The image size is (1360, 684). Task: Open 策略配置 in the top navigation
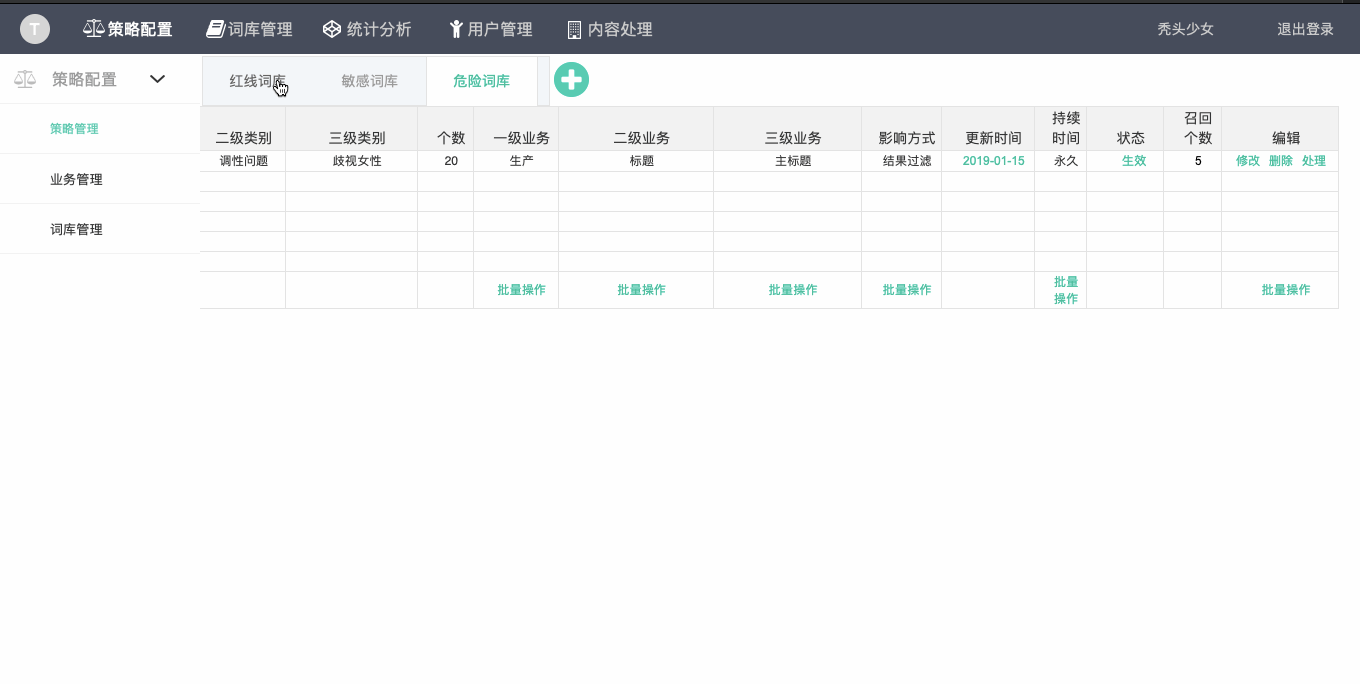click(140, 29)
